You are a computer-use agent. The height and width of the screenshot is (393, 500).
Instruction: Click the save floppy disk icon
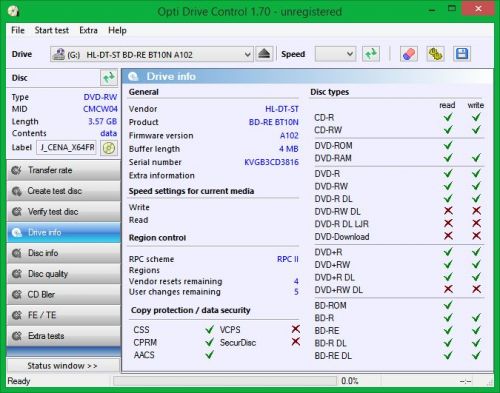[462, 54]
